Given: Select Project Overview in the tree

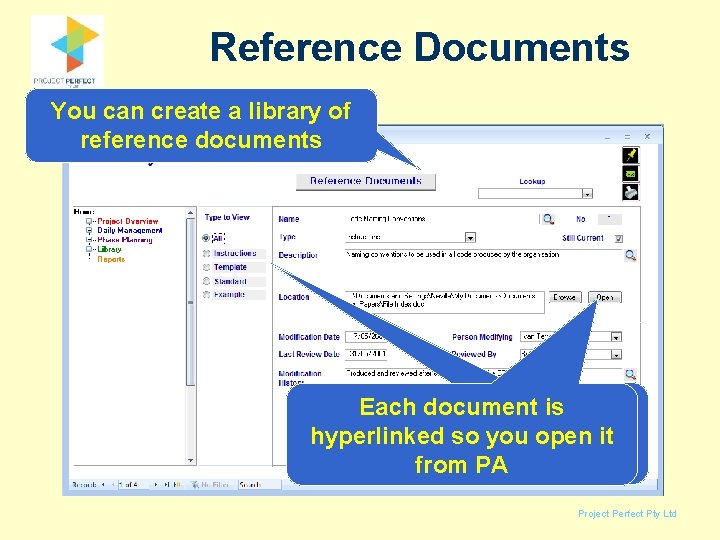Looking at the screenshot, I should pyautogui.click(x=128, y=221).
